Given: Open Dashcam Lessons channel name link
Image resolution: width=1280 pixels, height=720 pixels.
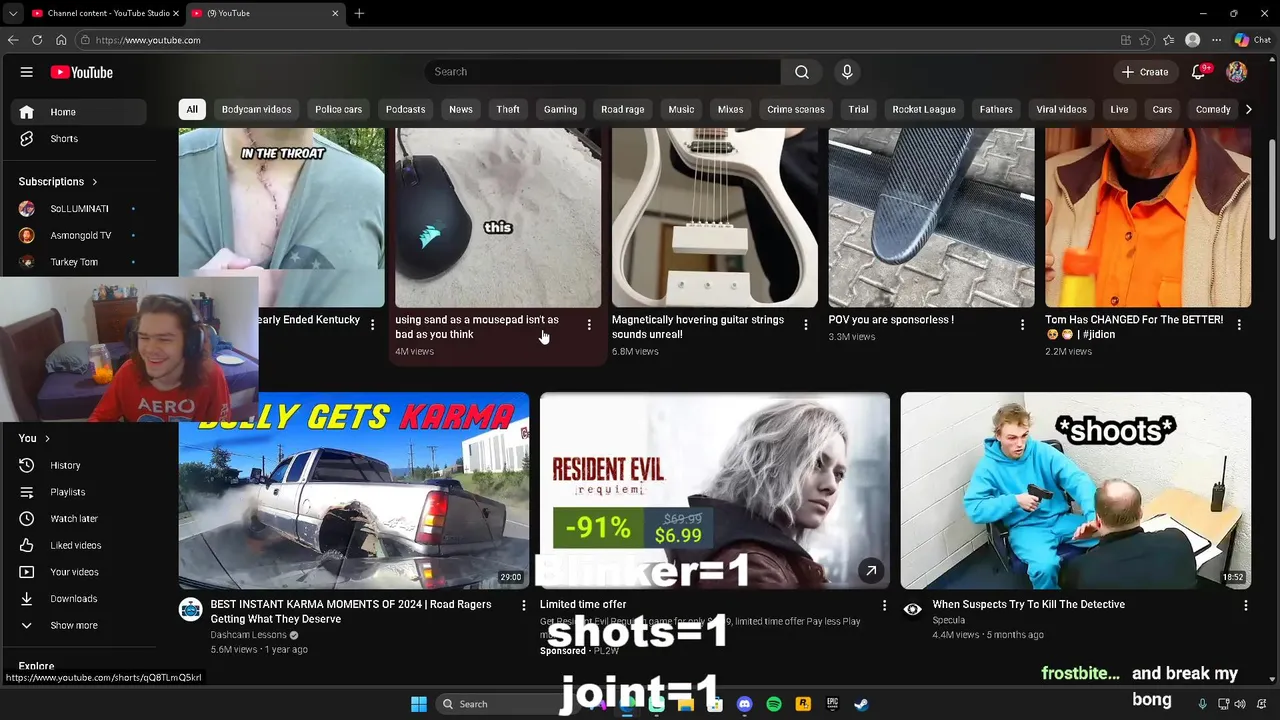Looking at the screenshot, I should 249,635.
